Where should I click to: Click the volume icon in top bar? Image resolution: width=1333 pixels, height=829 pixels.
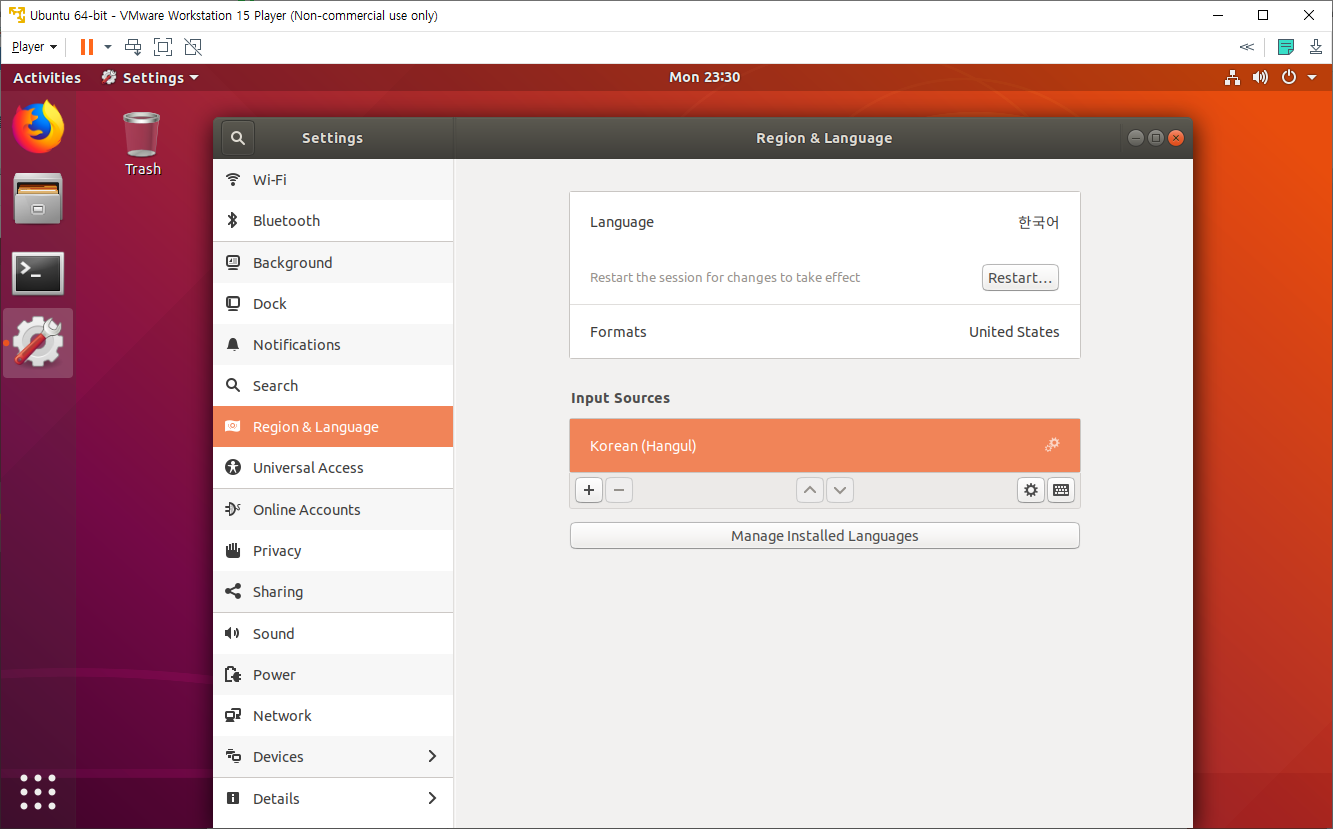pos(1260,77)
